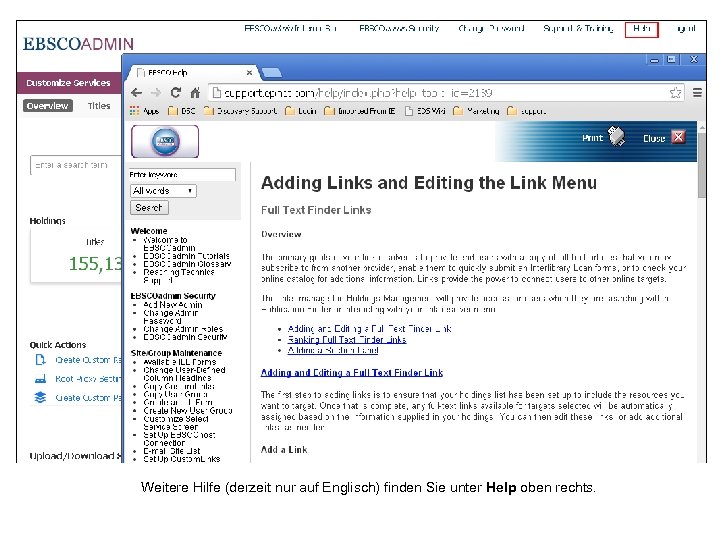Click the browser Forward arrow

156,93
